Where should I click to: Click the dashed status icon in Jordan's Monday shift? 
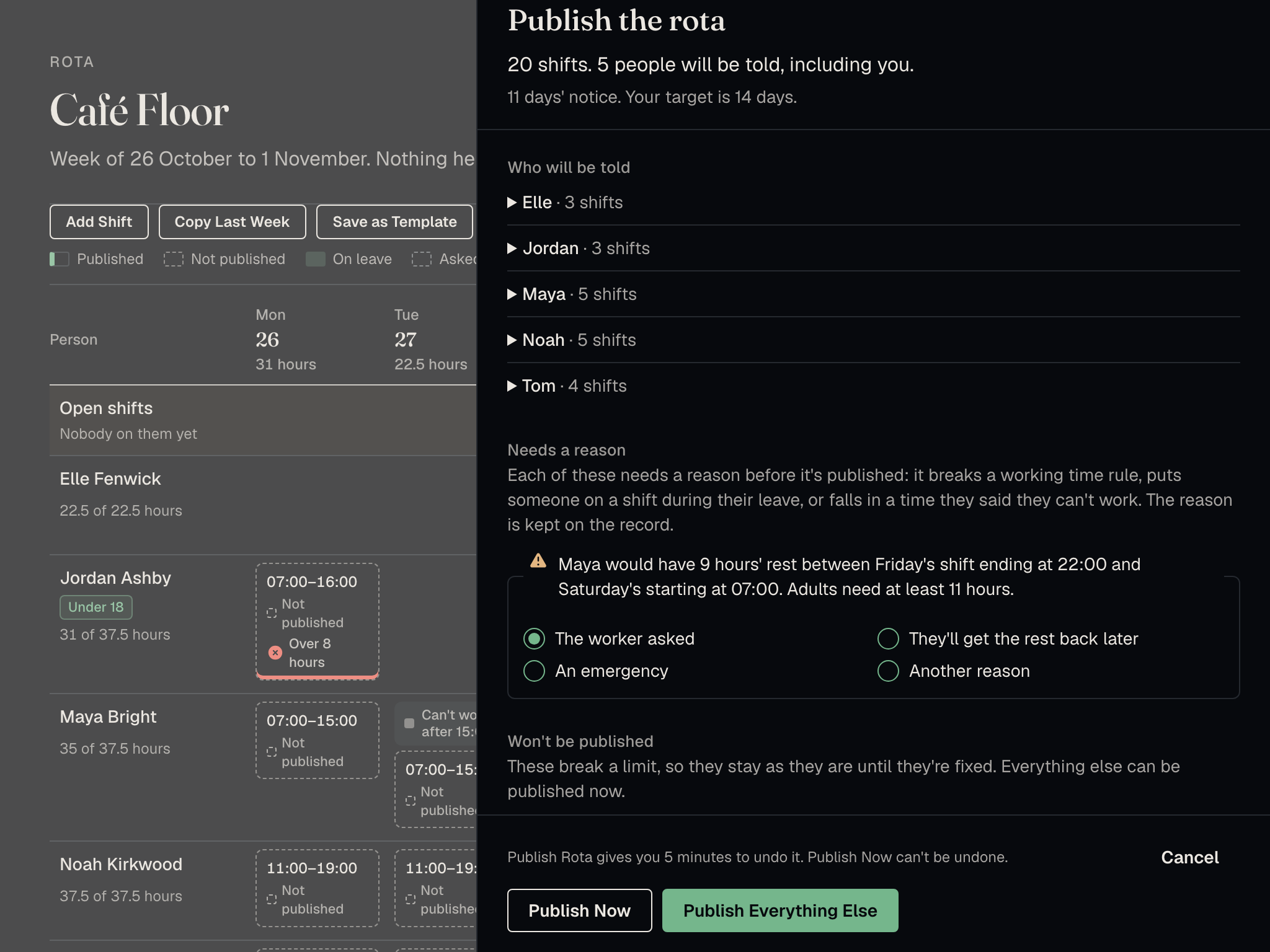click(x=272, y=613)
